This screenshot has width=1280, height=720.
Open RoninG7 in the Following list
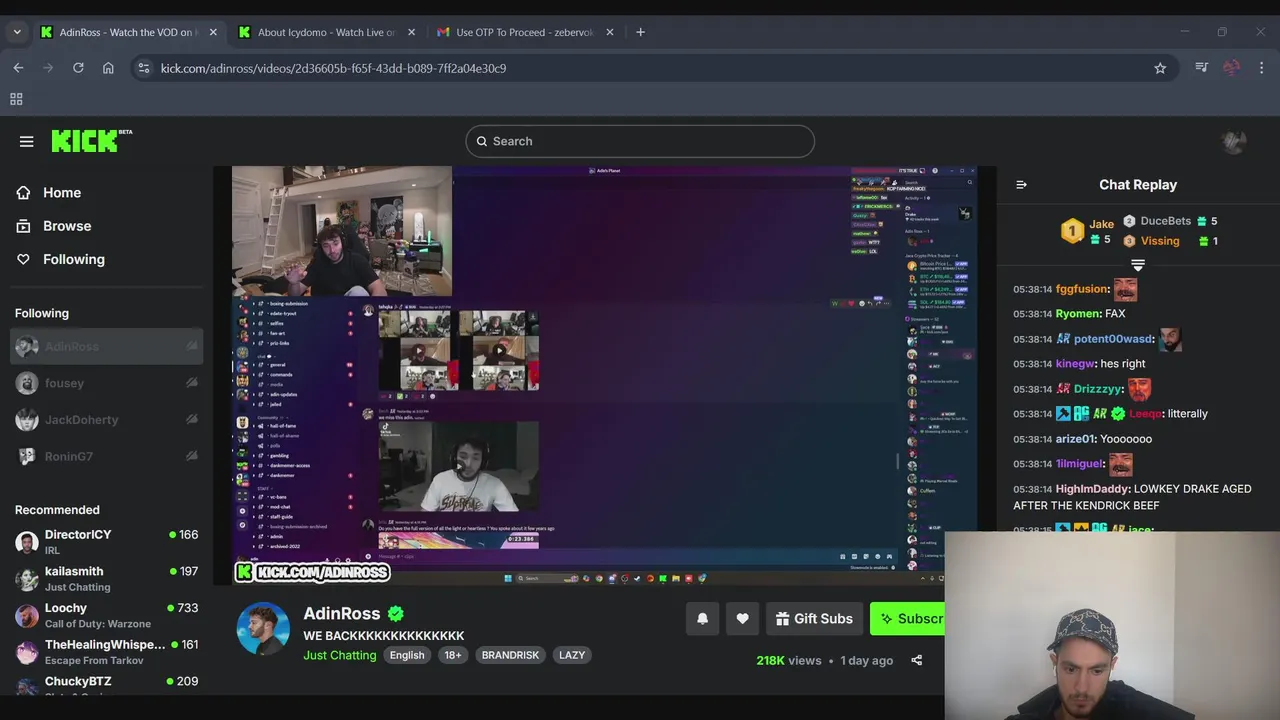coord(106,456)
